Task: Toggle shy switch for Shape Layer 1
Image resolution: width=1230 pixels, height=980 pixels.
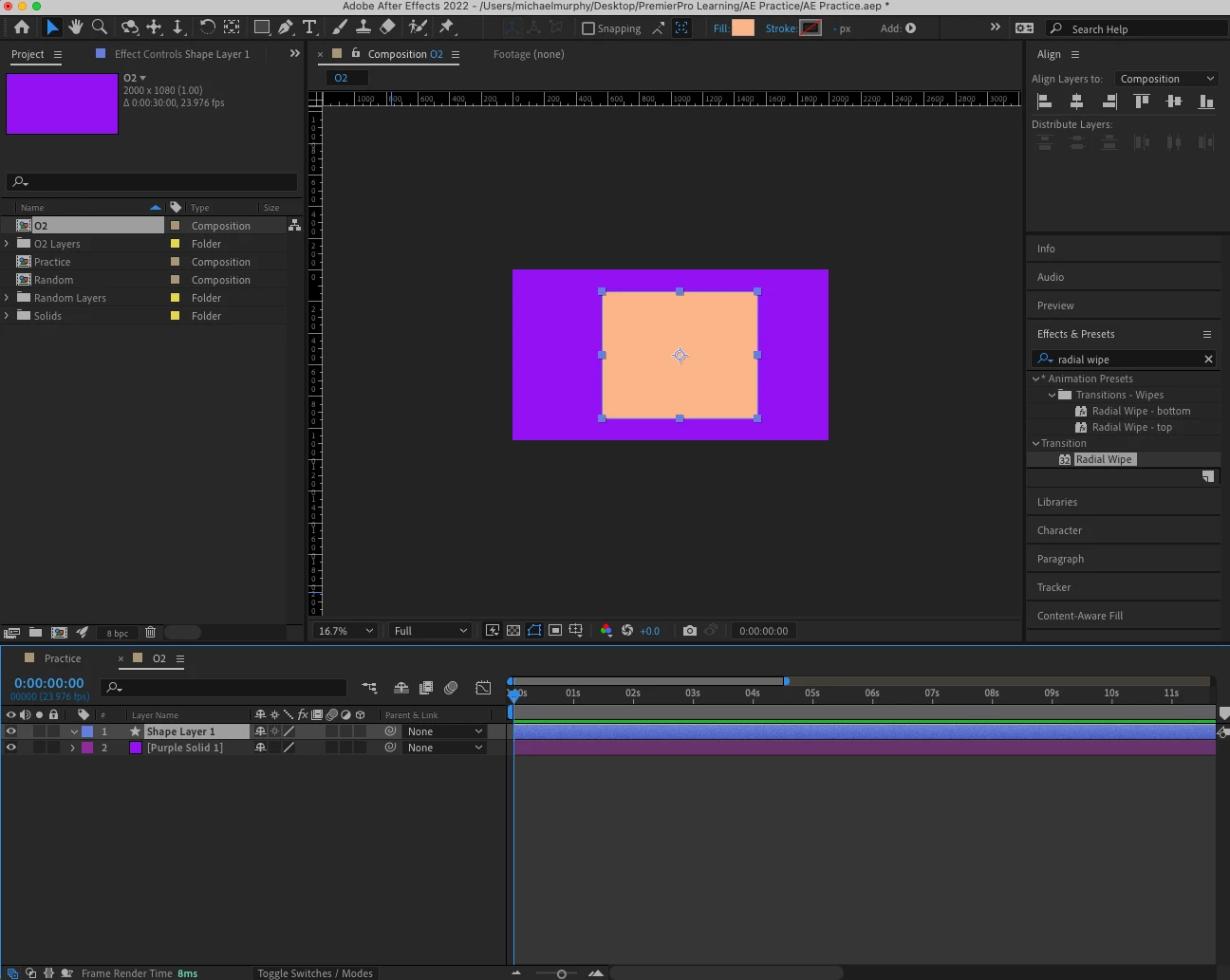Action: pyautogui.click(x=260, y=731)
